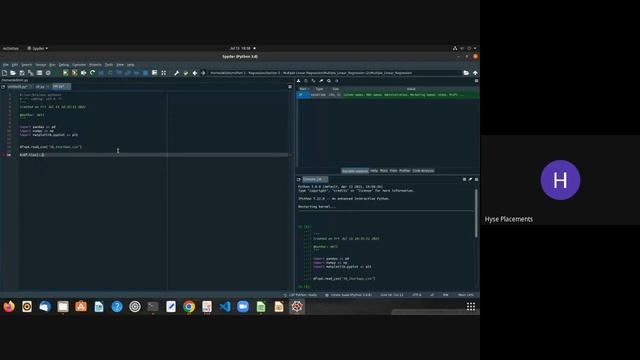The height and width of the screenshot is (360, 640).
Task: Click the Hyse Placements participant avatar
Action: (x=560, y=180)
